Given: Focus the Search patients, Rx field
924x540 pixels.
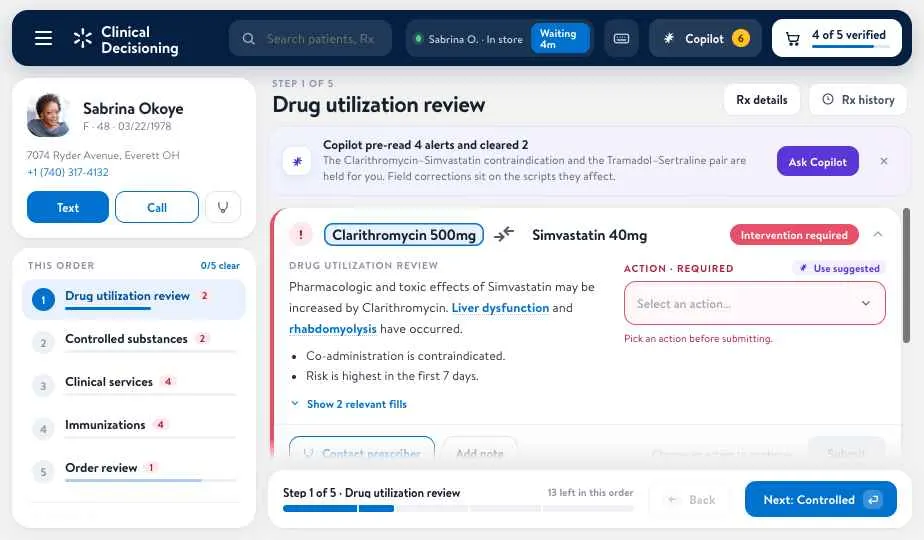Looking at the screenshot, I should (311, 39).
